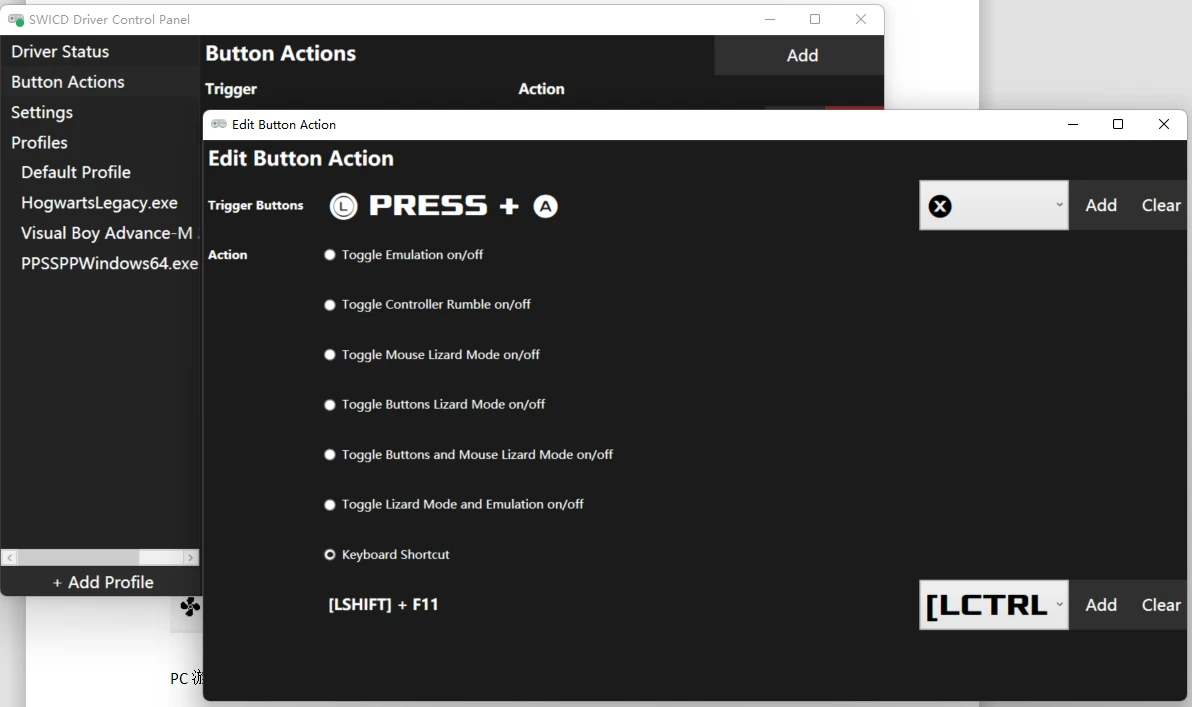Click the L stick press trigger icon
This screenshot has height=707, width=1192.
343,206
